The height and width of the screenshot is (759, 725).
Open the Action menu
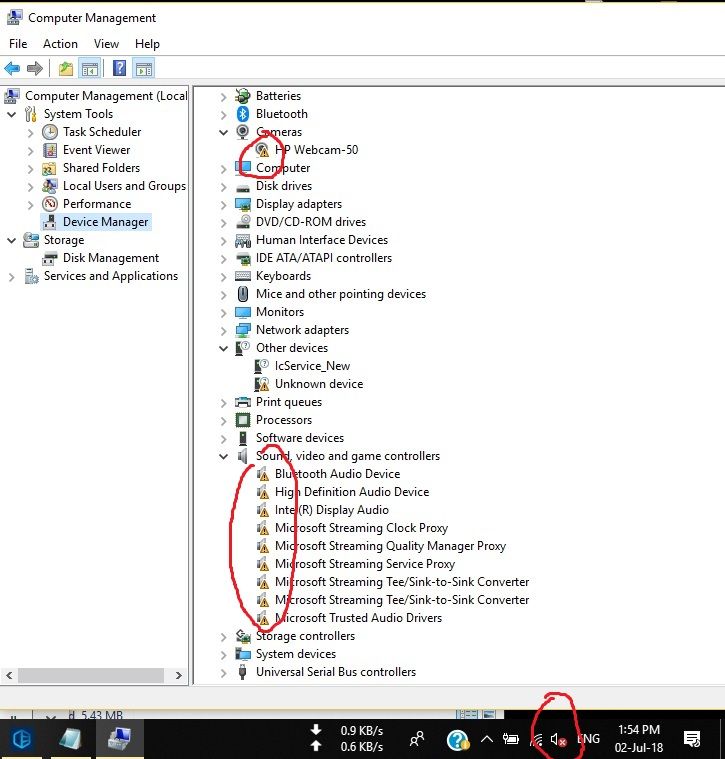pyautogui.click(x=60, y=44)
